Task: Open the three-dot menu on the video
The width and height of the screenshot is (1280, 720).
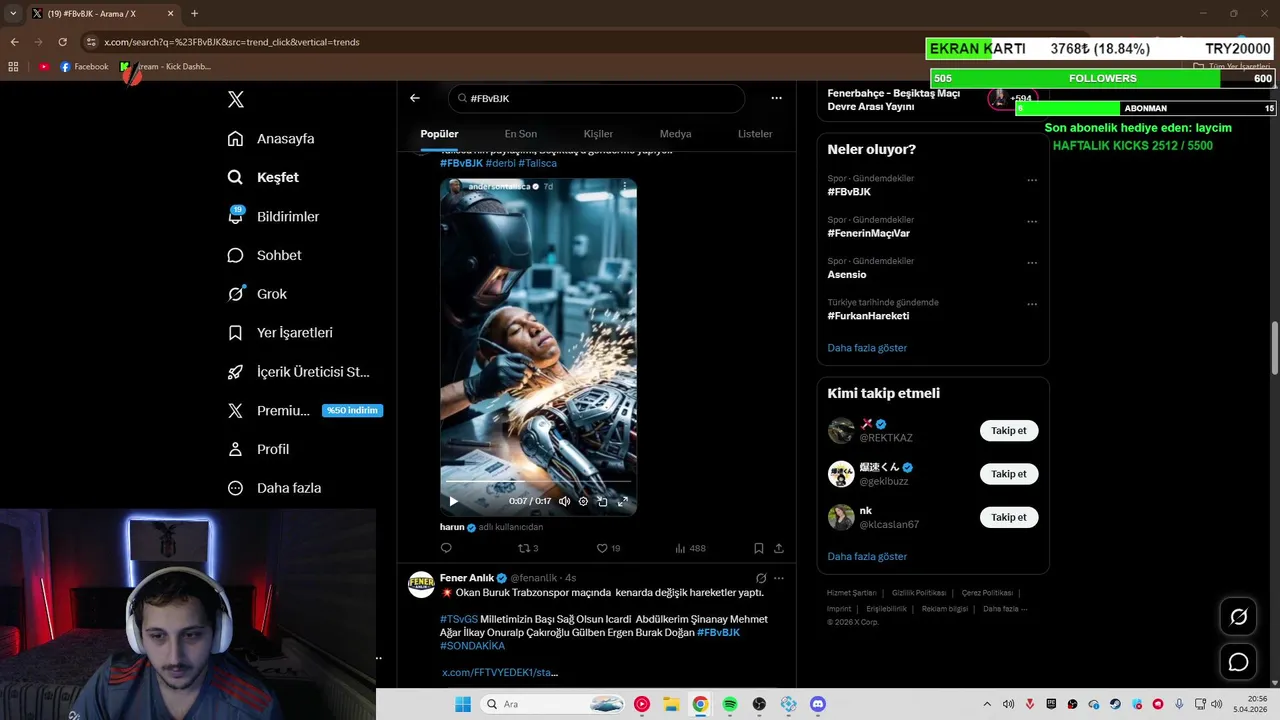Action: pyautogui.click(x=624, y=186)
